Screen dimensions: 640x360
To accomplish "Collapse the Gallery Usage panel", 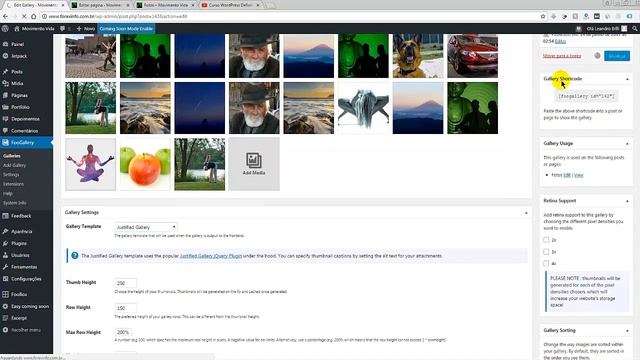I will coord(627,144).
